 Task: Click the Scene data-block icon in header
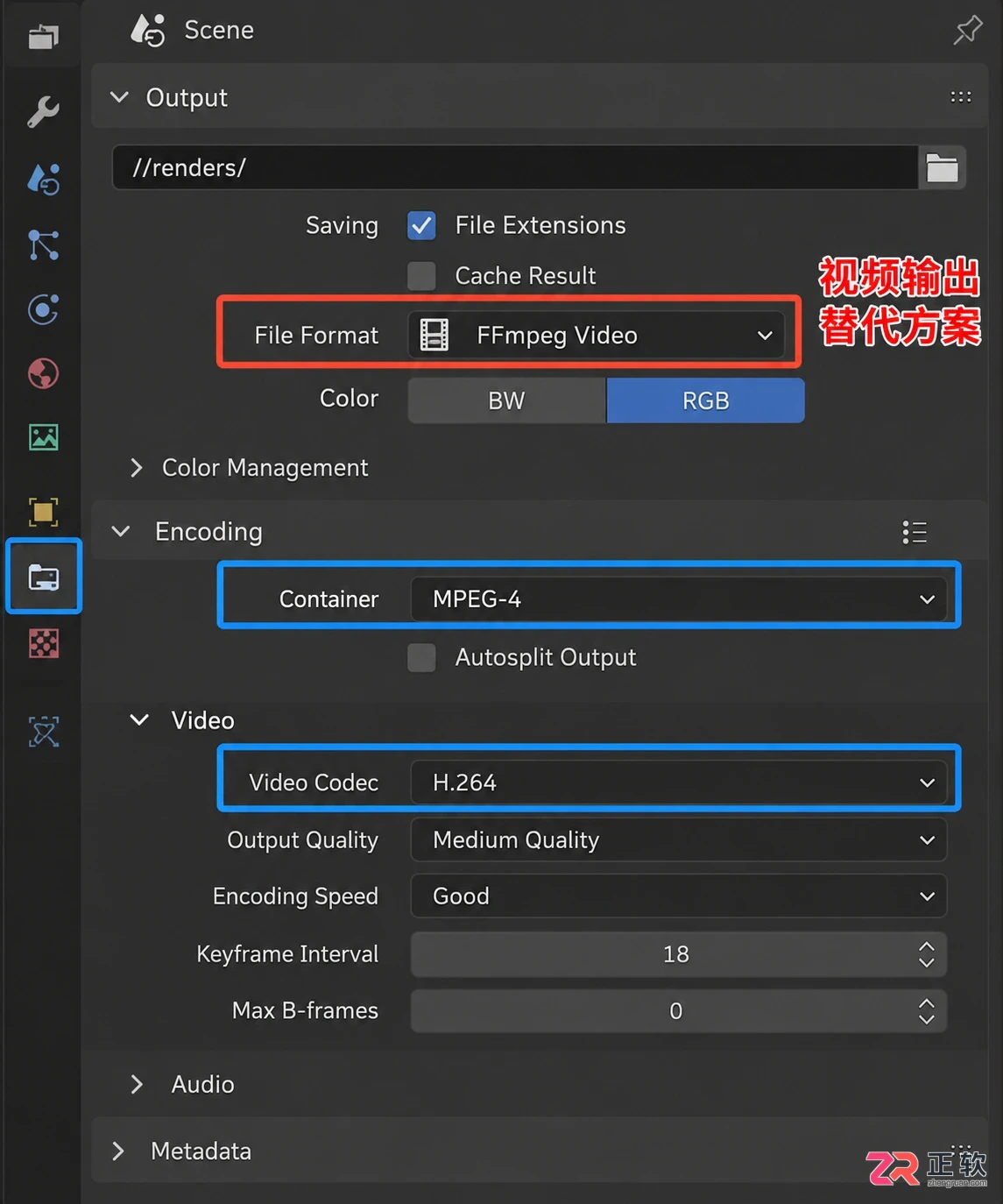tap(147, 30)
